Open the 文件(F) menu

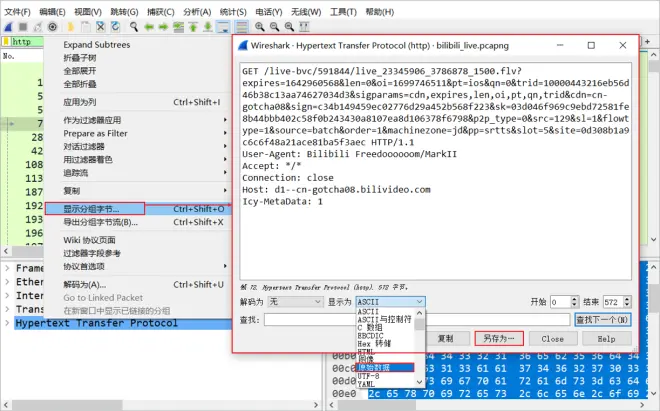tap(17, 12)
